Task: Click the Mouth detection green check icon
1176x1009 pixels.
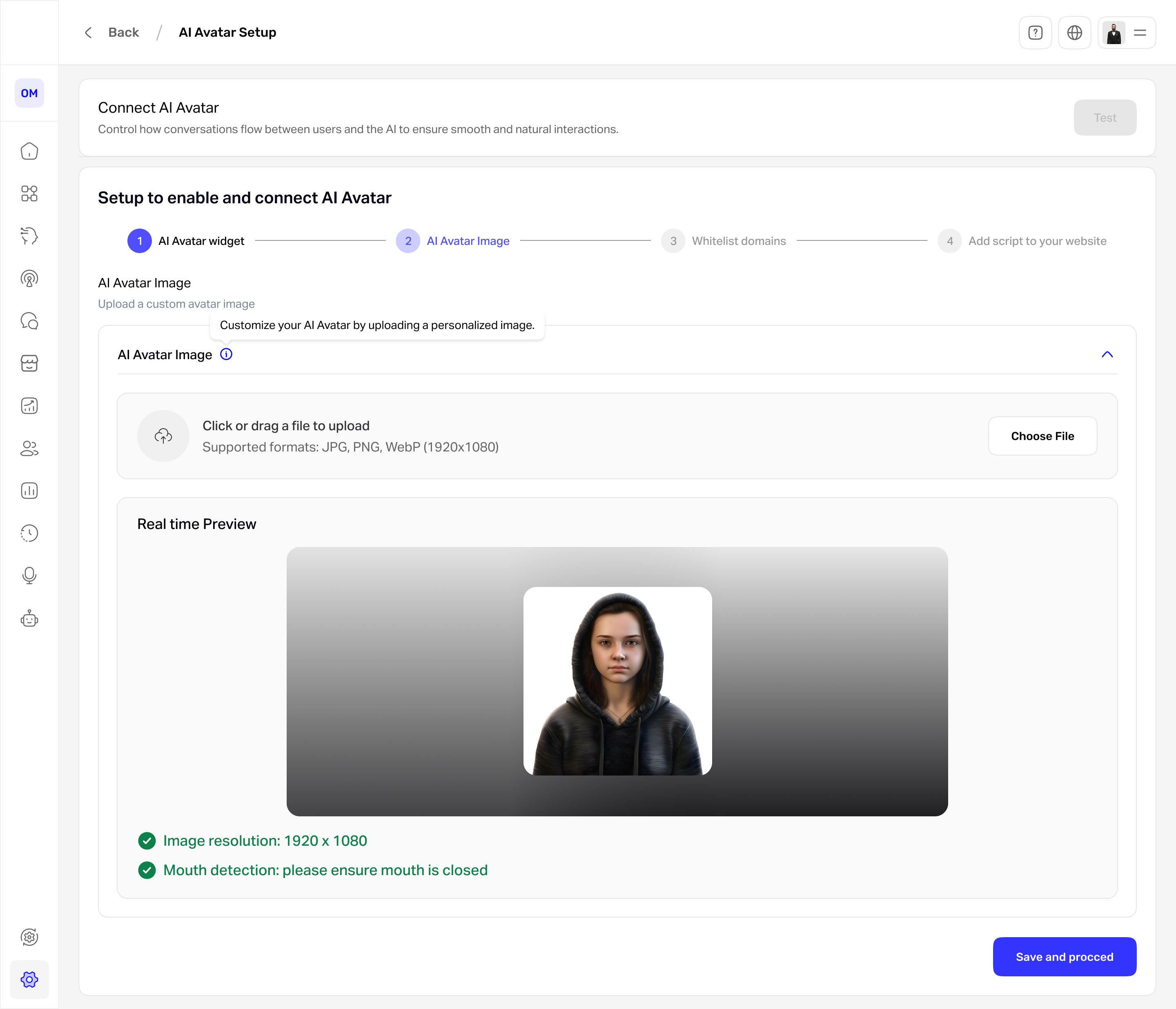Action: (147, 871)
